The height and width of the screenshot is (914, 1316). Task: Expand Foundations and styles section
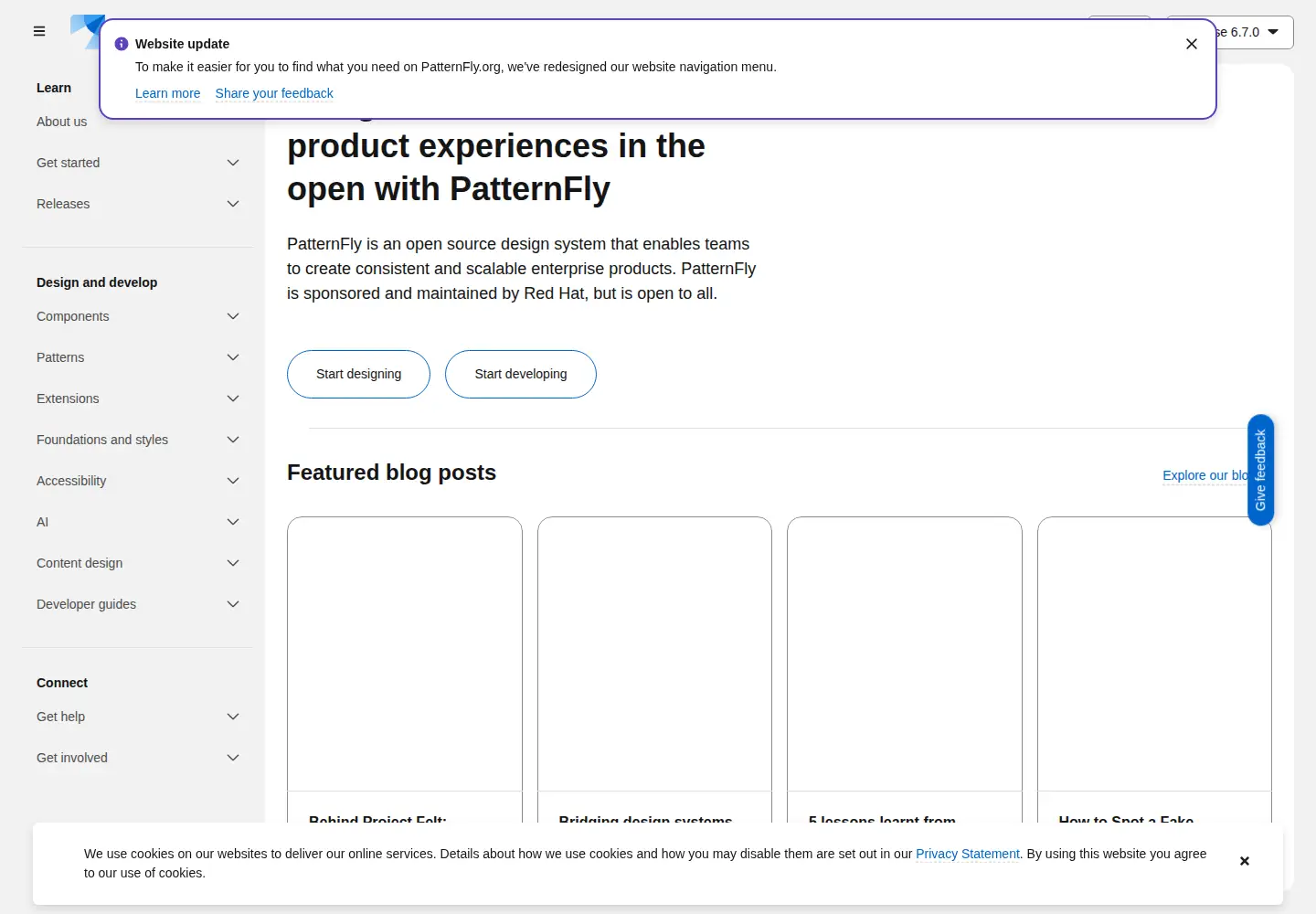[137, 440]
